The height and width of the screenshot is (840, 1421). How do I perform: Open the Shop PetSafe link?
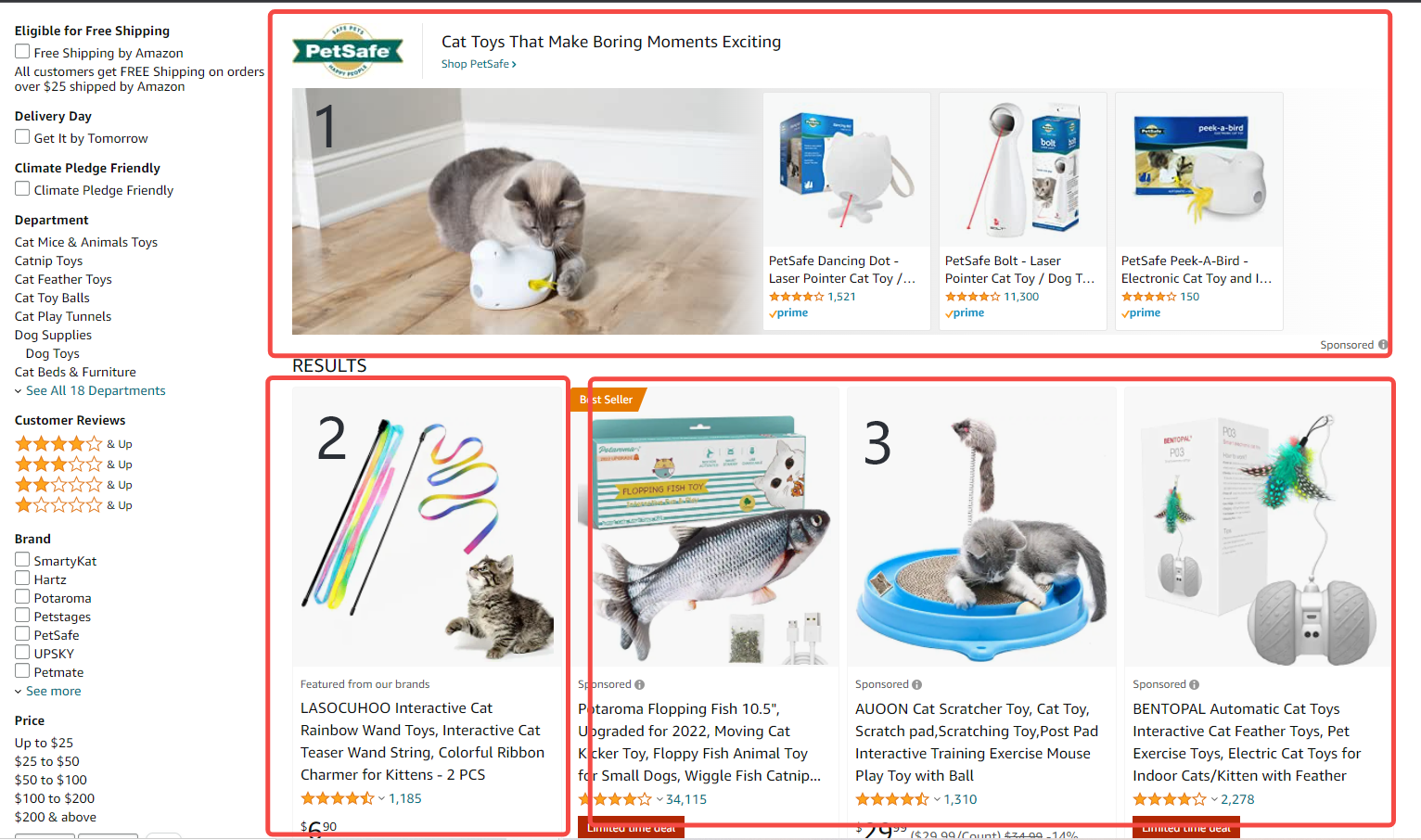click(479, 64)
